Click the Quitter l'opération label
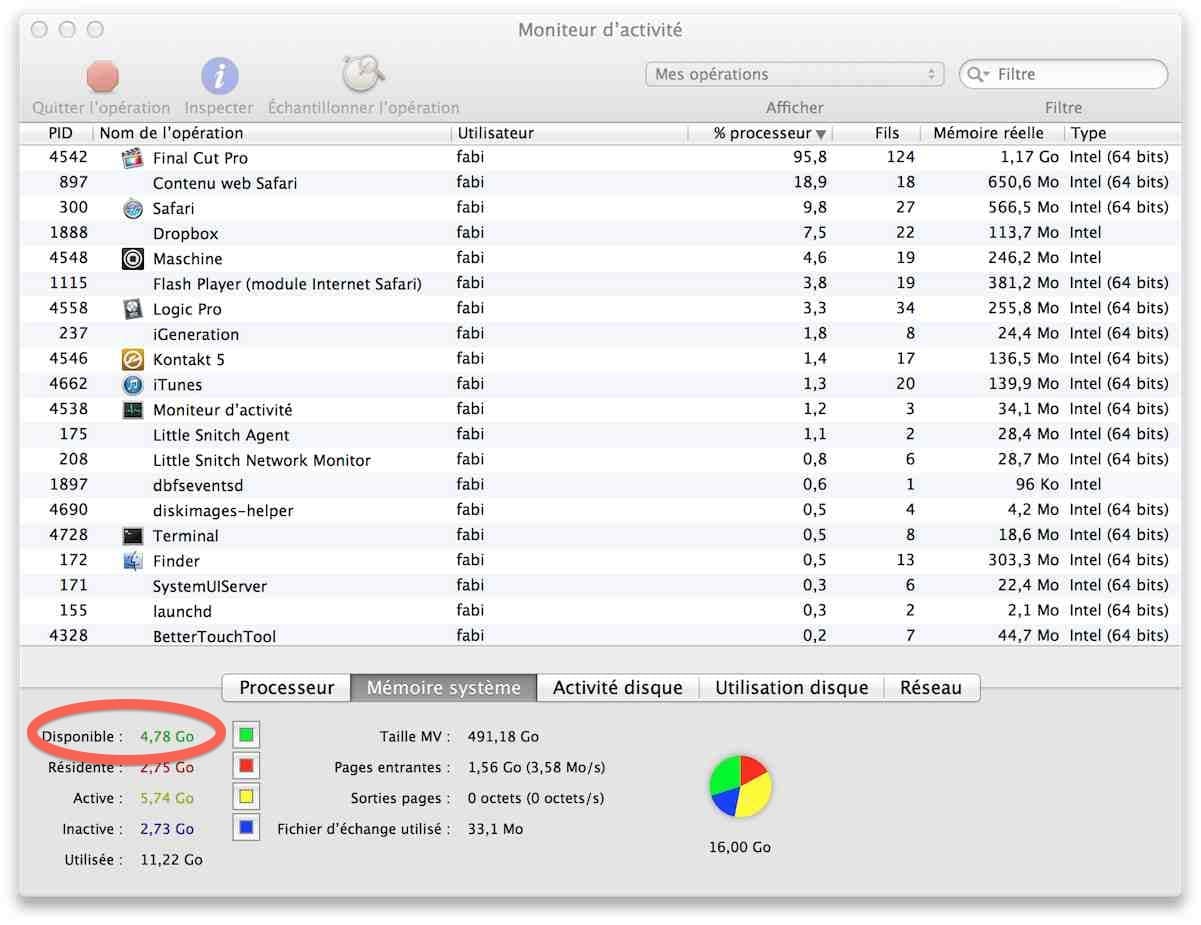 tap(102, 108)
